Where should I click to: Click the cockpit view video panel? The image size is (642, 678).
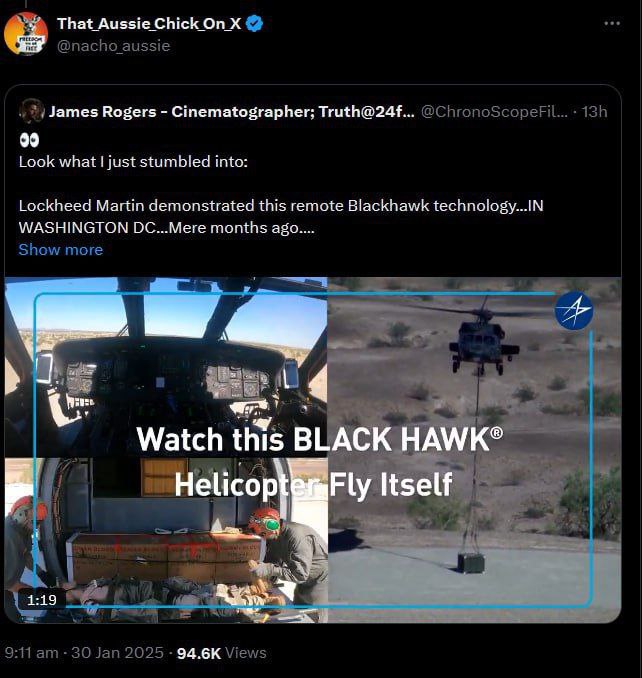166,367
